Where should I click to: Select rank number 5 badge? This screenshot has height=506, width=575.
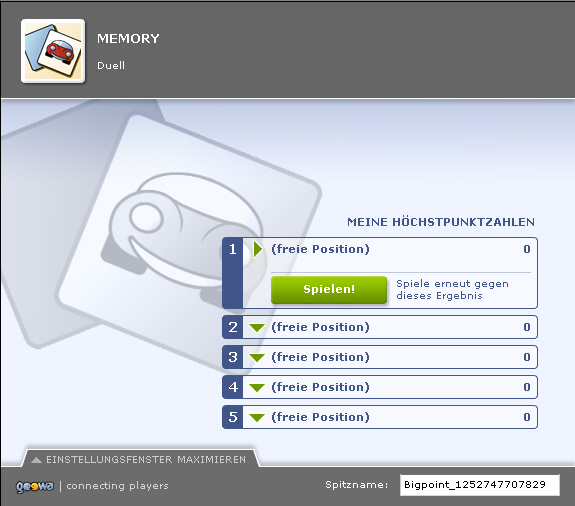(232, 417)
